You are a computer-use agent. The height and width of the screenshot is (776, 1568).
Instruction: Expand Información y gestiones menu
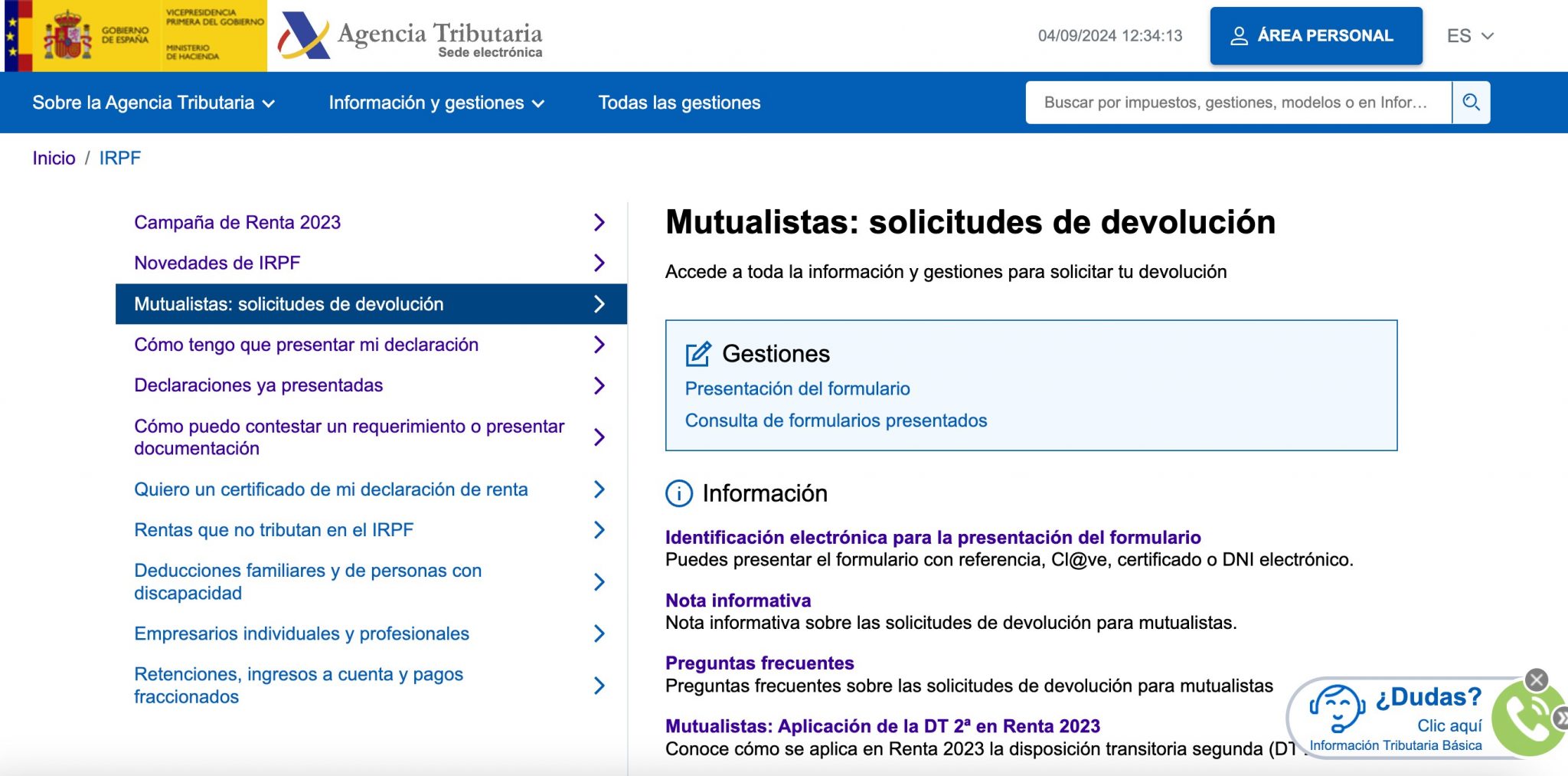pos(436,103)
